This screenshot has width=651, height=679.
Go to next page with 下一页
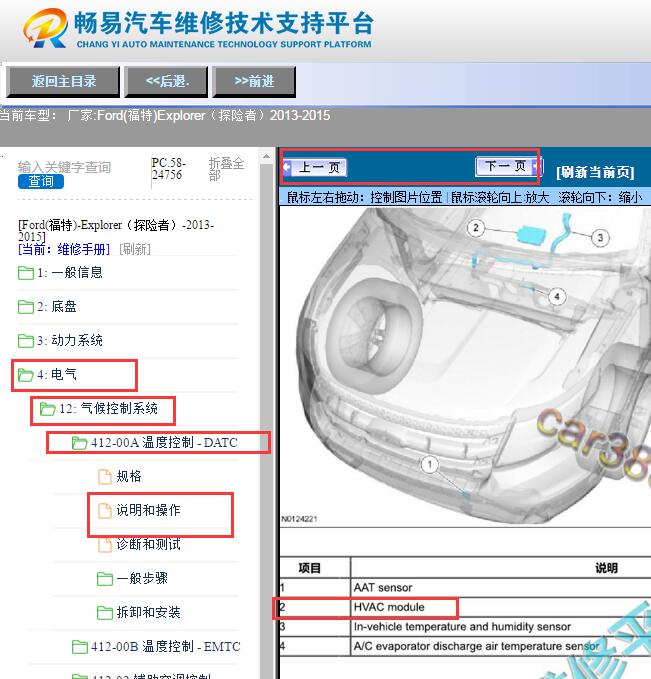tap(508, 166)
